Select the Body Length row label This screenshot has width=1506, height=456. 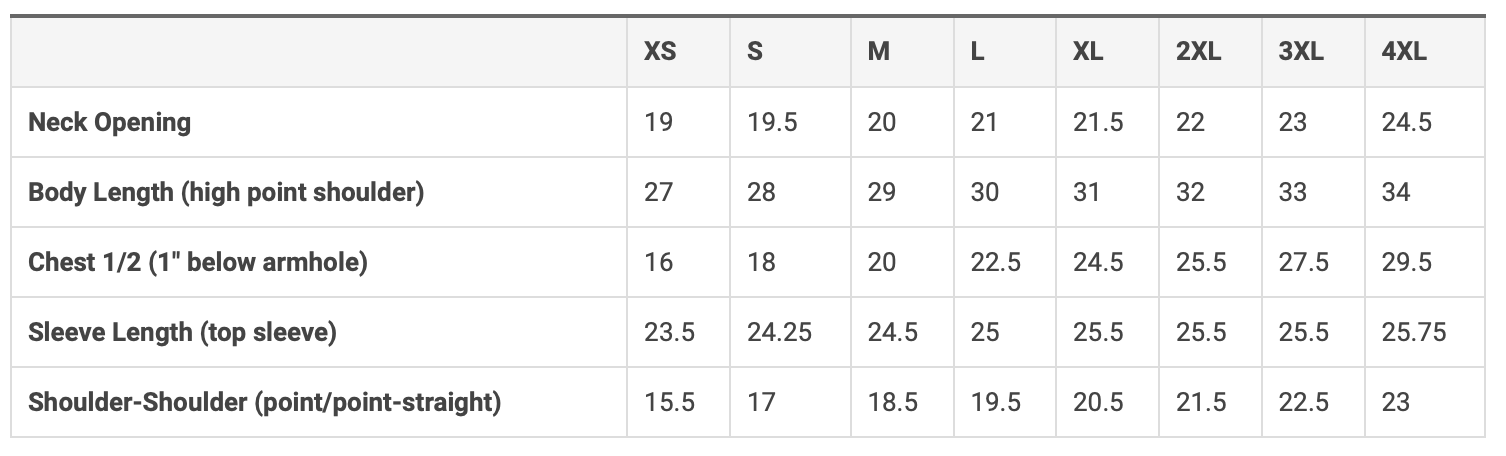tap(226, 192)
